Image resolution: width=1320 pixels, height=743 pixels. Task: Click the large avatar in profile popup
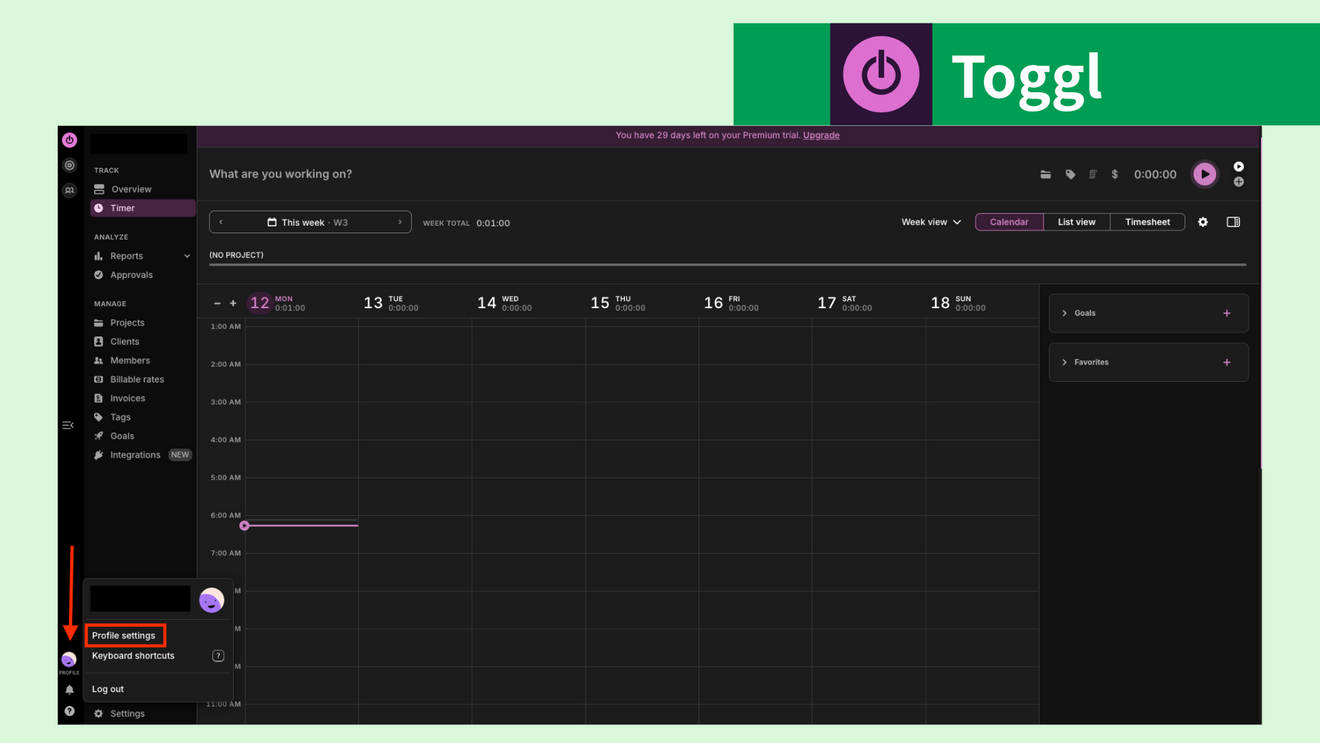coord(212,600)
